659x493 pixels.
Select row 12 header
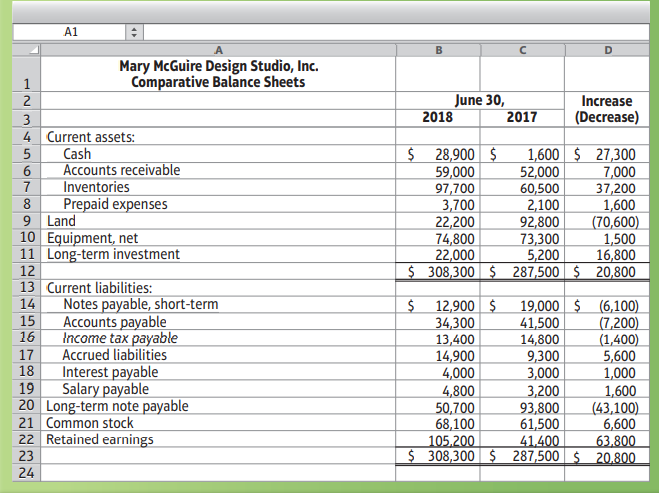(26, 271)
